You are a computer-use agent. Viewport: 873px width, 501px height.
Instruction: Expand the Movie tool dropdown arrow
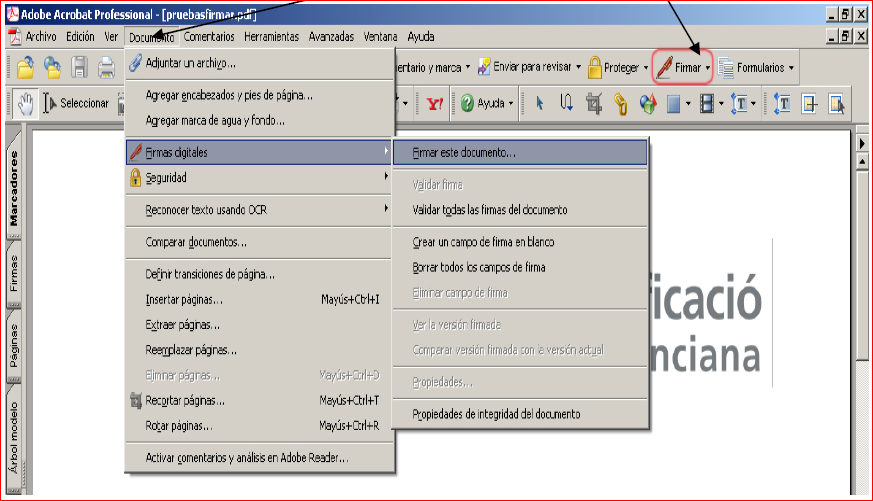[721, 104]
